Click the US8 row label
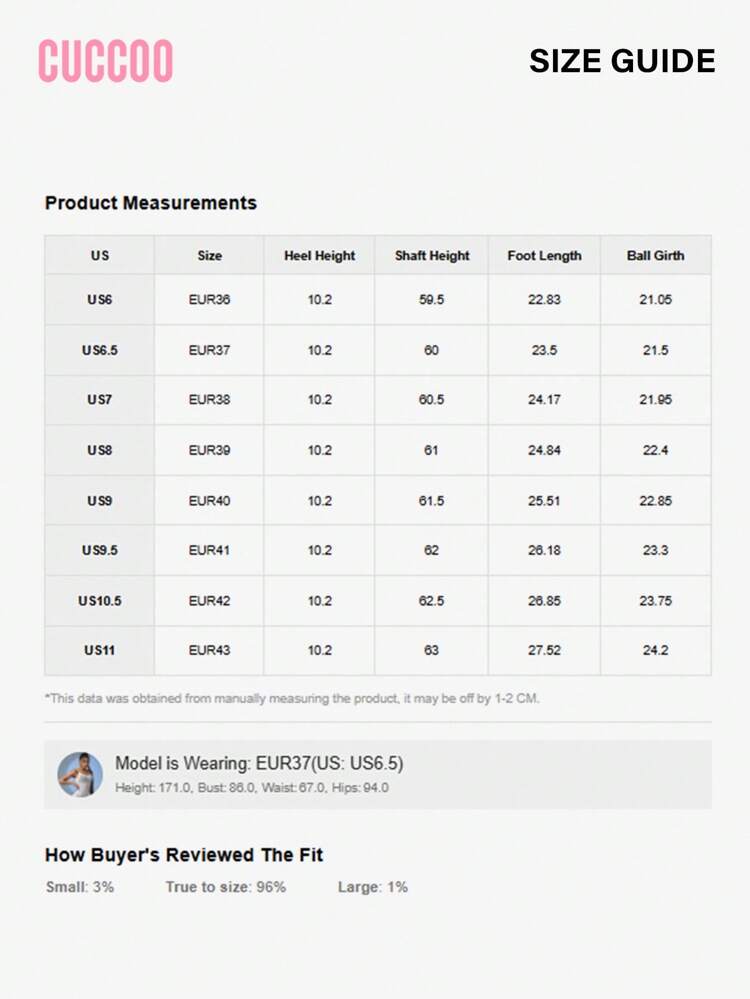 [99, 450]
